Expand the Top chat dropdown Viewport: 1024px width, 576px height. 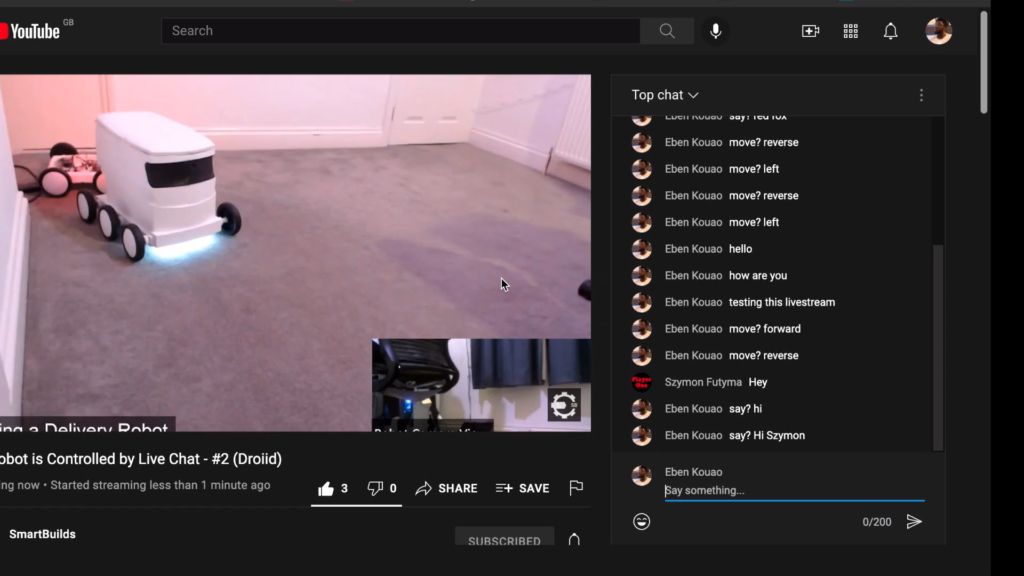click(665, 95)
